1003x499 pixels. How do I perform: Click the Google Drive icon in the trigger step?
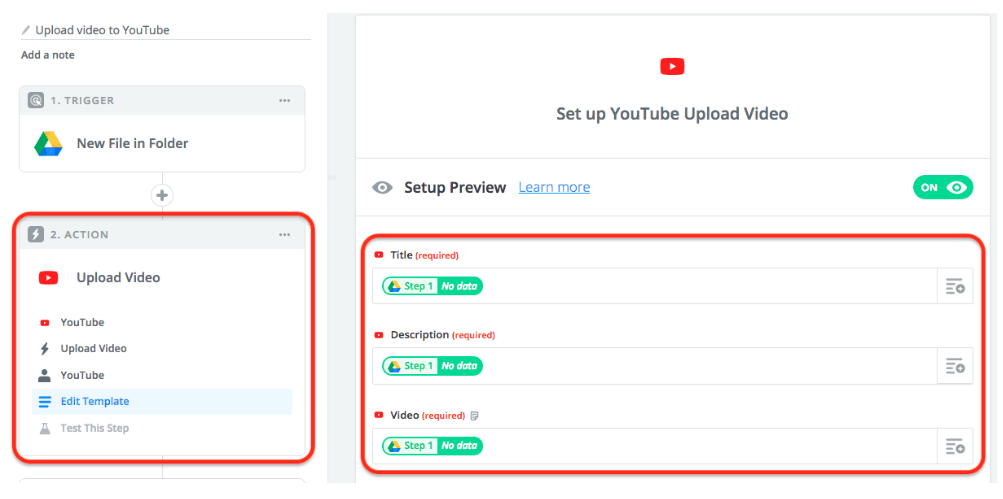(48, 143)
